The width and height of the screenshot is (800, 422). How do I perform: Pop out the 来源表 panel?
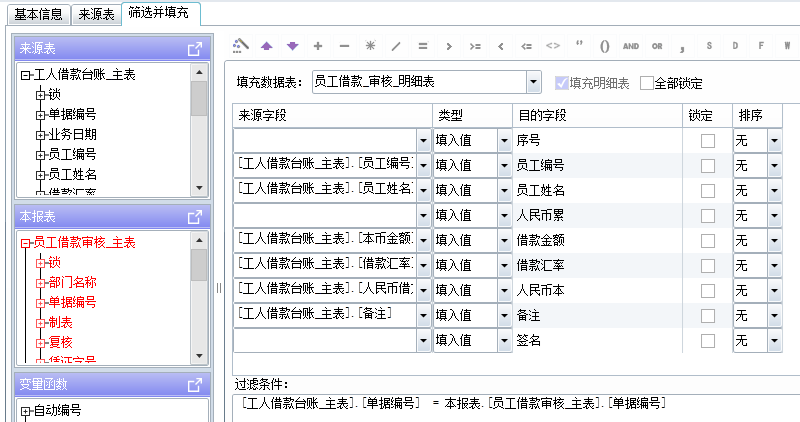pos(195,49)
